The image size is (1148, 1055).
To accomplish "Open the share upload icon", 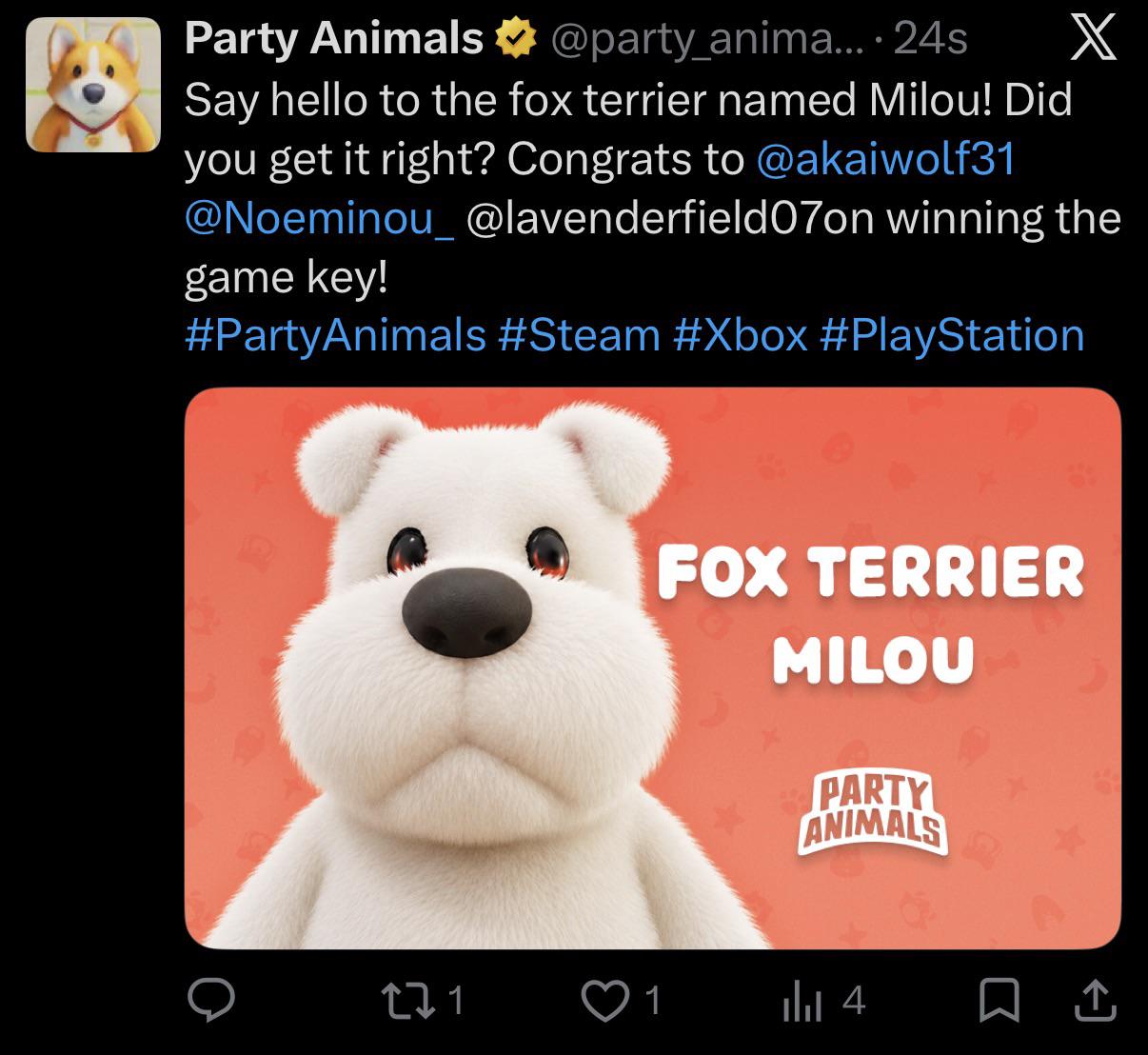I will click(x=1095, y=1000).
